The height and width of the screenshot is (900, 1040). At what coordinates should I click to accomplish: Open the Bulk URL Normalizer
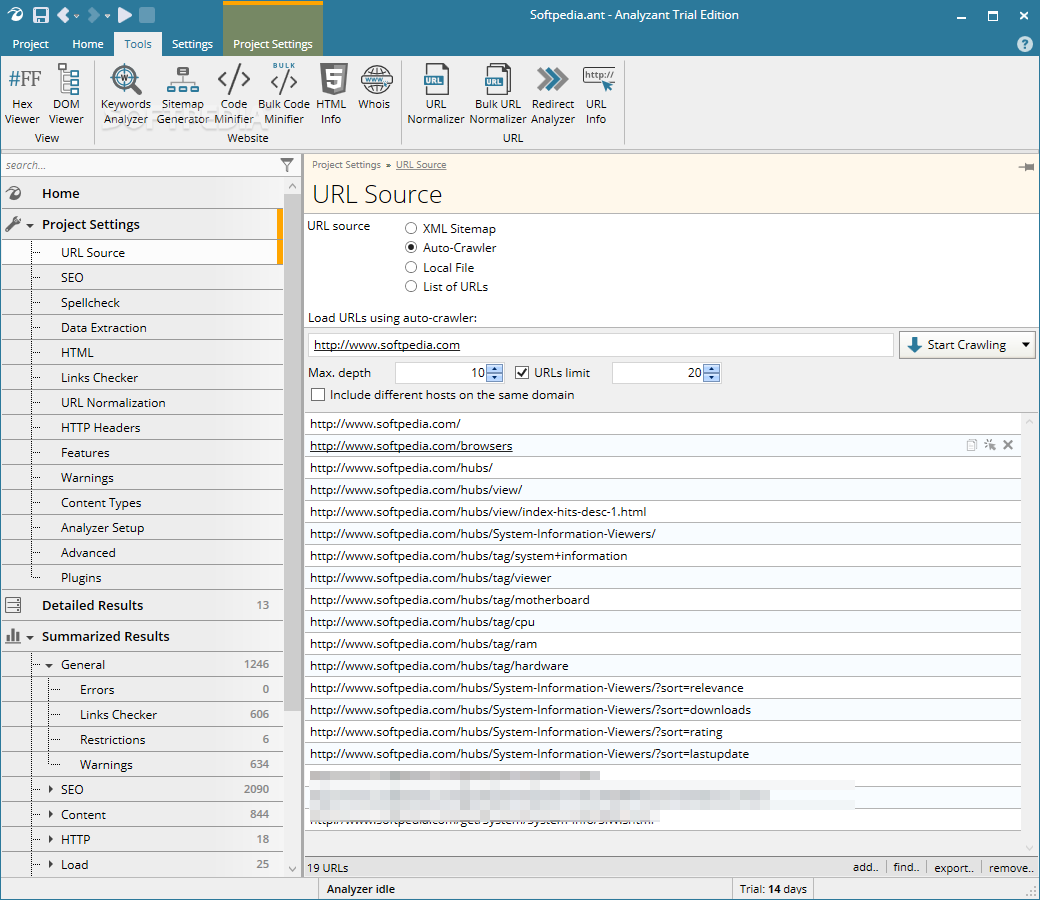click(498, 95)
